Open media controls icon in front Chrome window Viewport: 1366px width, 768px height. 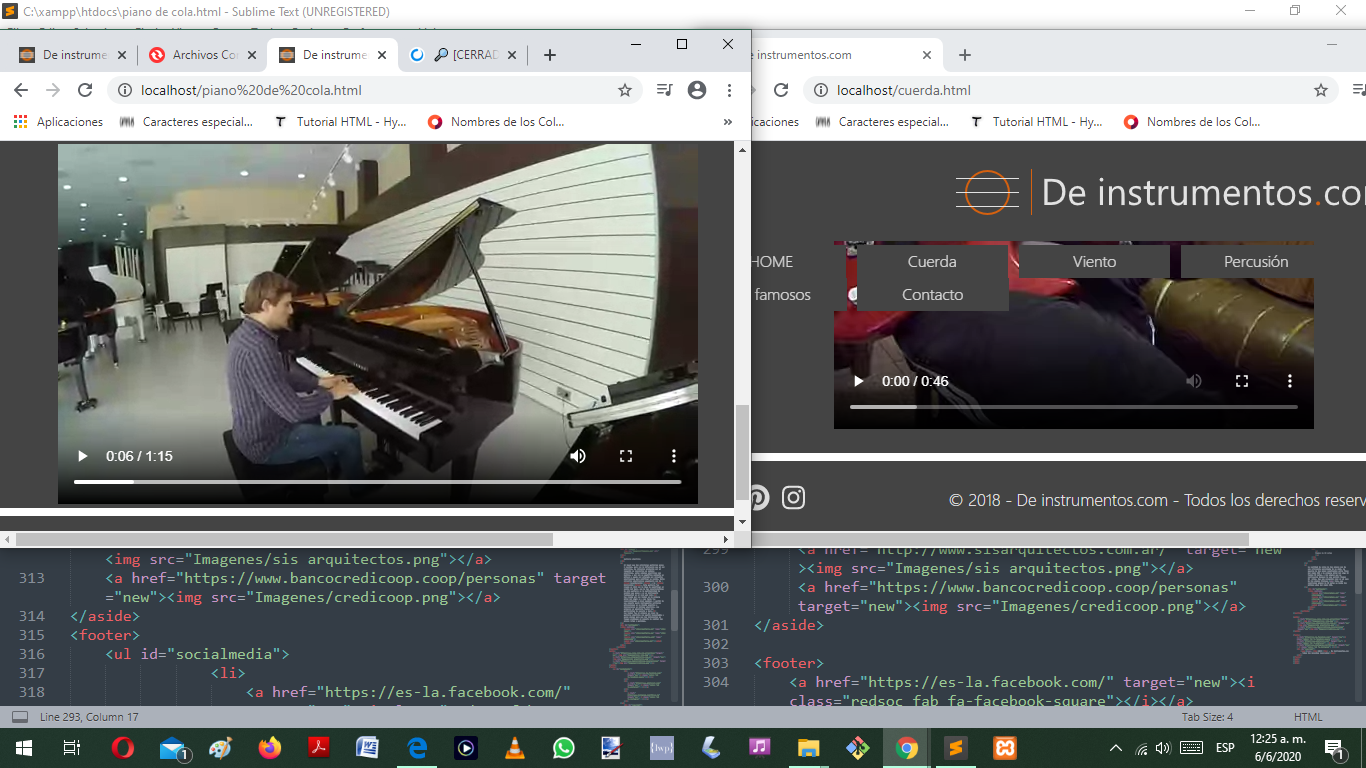pos(665,90)
